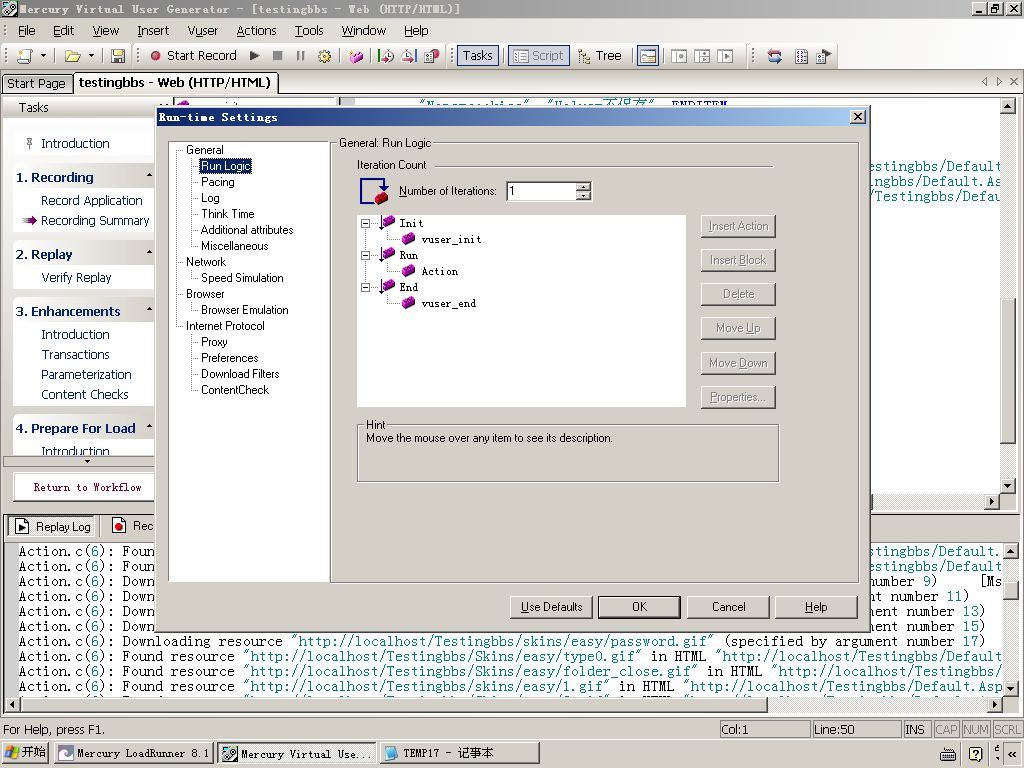Toggle the Tree view button
The image size is (1024, 768).
tap(600, 56)
